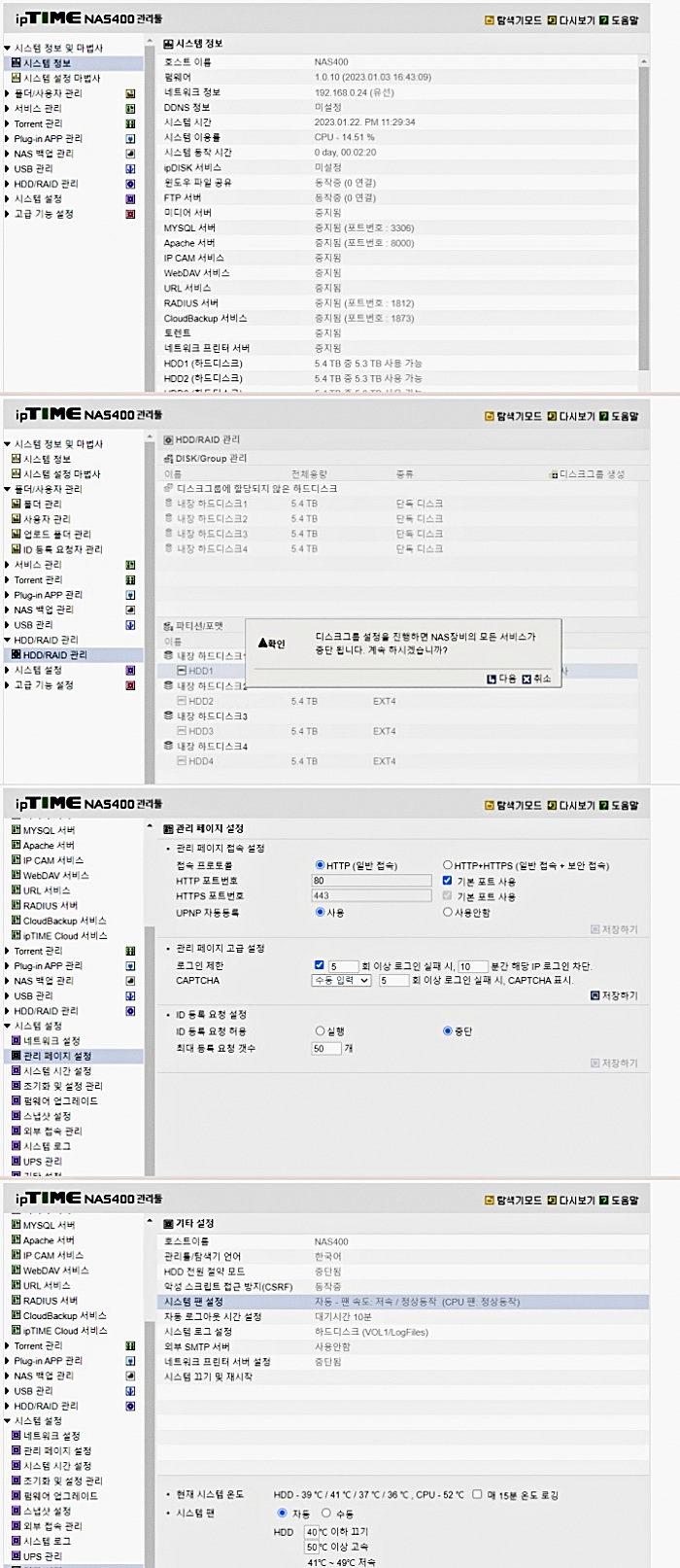Click 취소 in the 확인 dialog
680x1568 pixels.
click(x=536, y=679)
